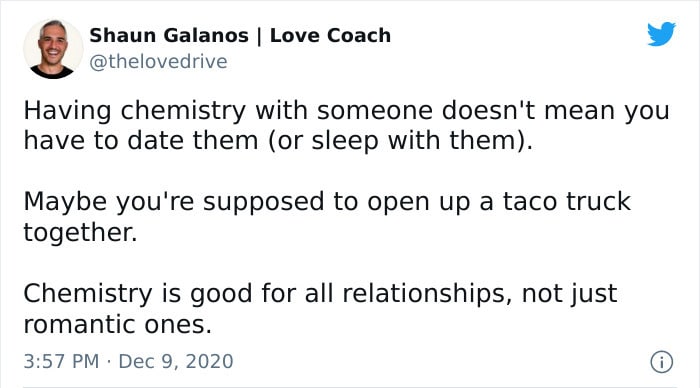
Task: Click the words "taco truck"
Action: [x=567, y=201]
